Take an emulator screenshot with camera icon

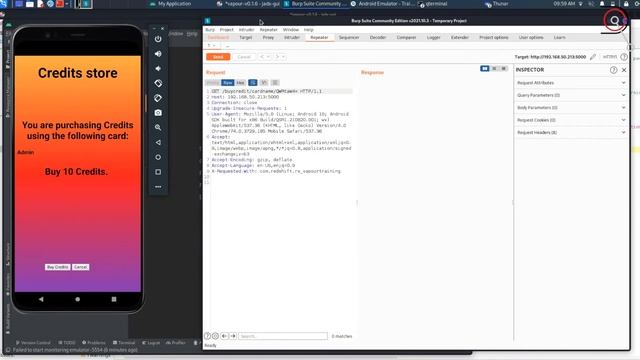coord(158,113)
